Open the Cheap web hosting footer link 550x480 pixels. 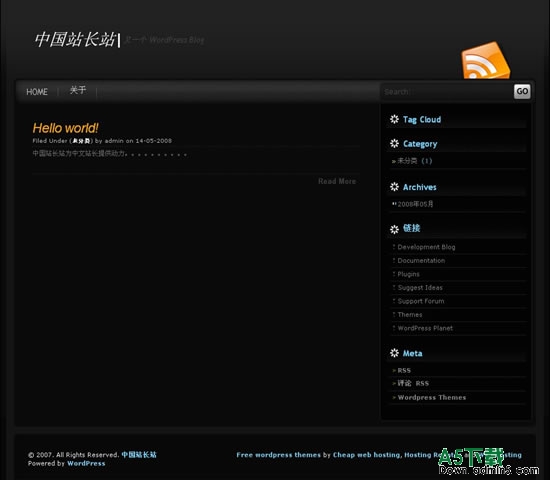[x=366, y=455]
